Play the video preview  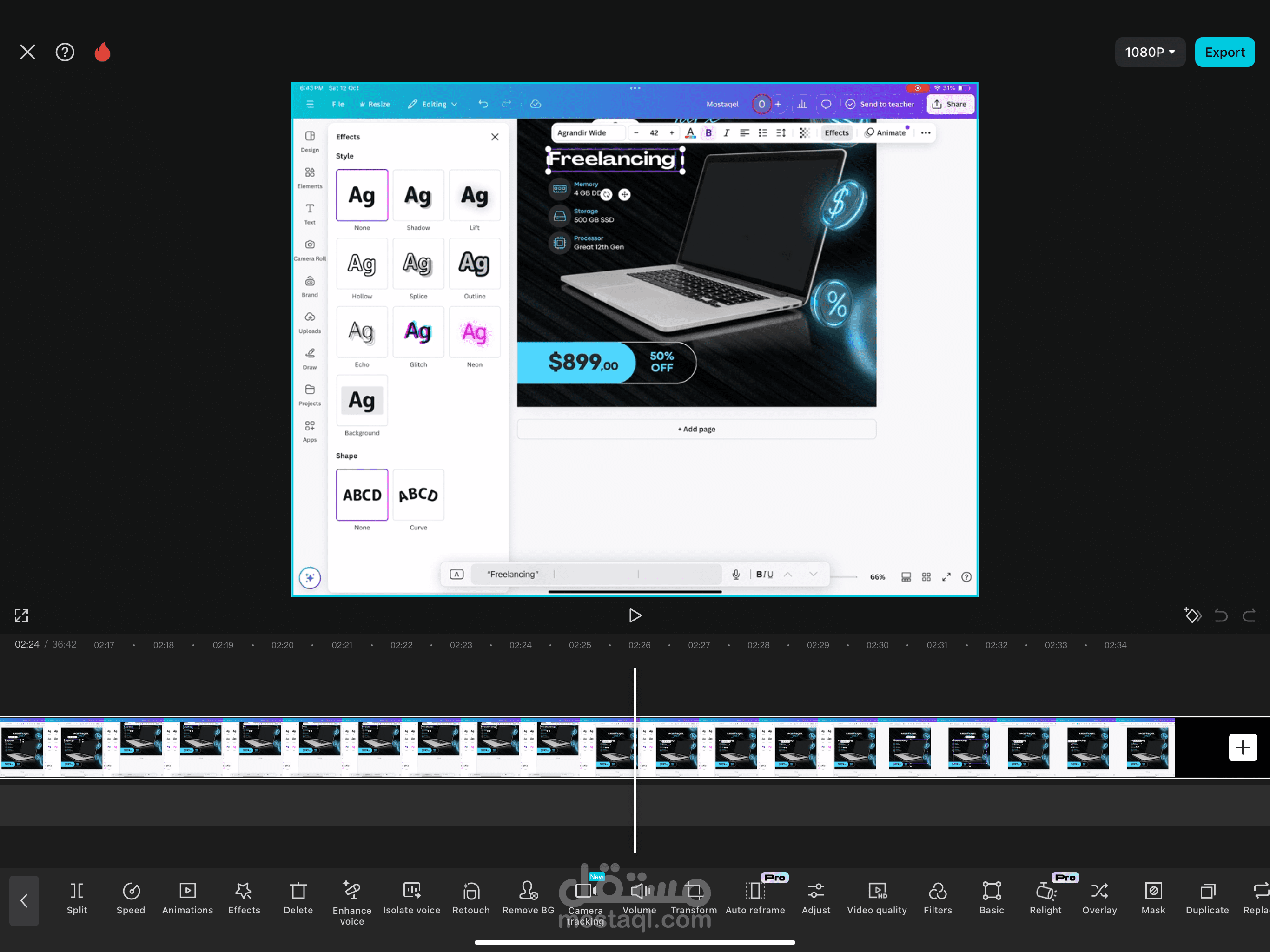(x=635, y=615)
